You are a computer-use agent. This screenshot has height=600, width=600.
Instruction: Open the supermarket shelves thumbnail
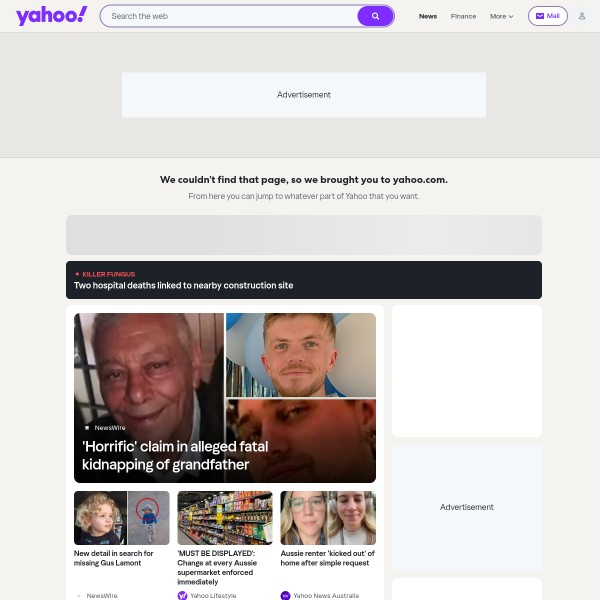coord(225,518)
